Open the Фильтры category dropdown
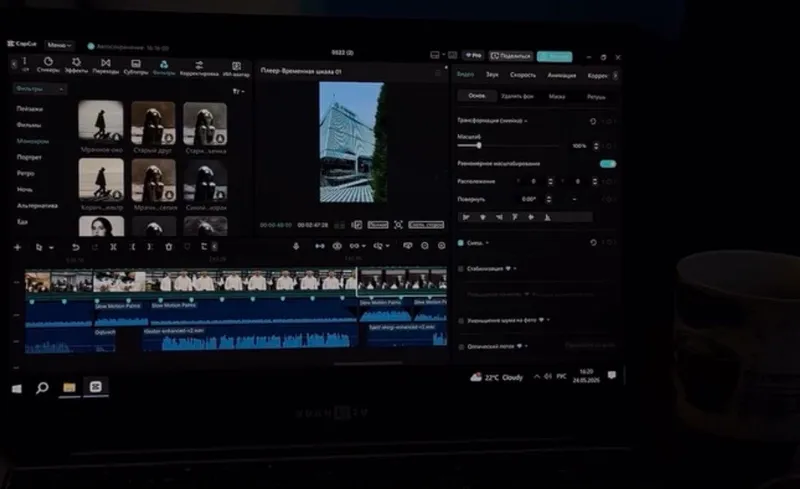 point(39,89)
